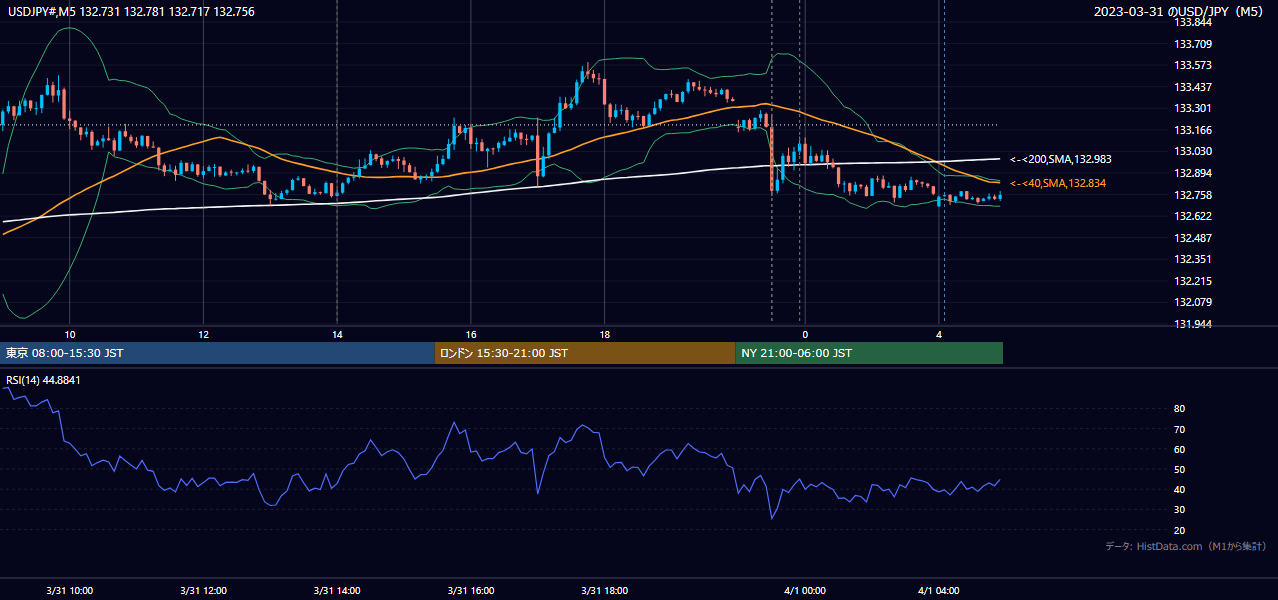This screenshot has width=1278, height=600.
Task: Click hour label 14 on chart time axis
Action: 337,334
